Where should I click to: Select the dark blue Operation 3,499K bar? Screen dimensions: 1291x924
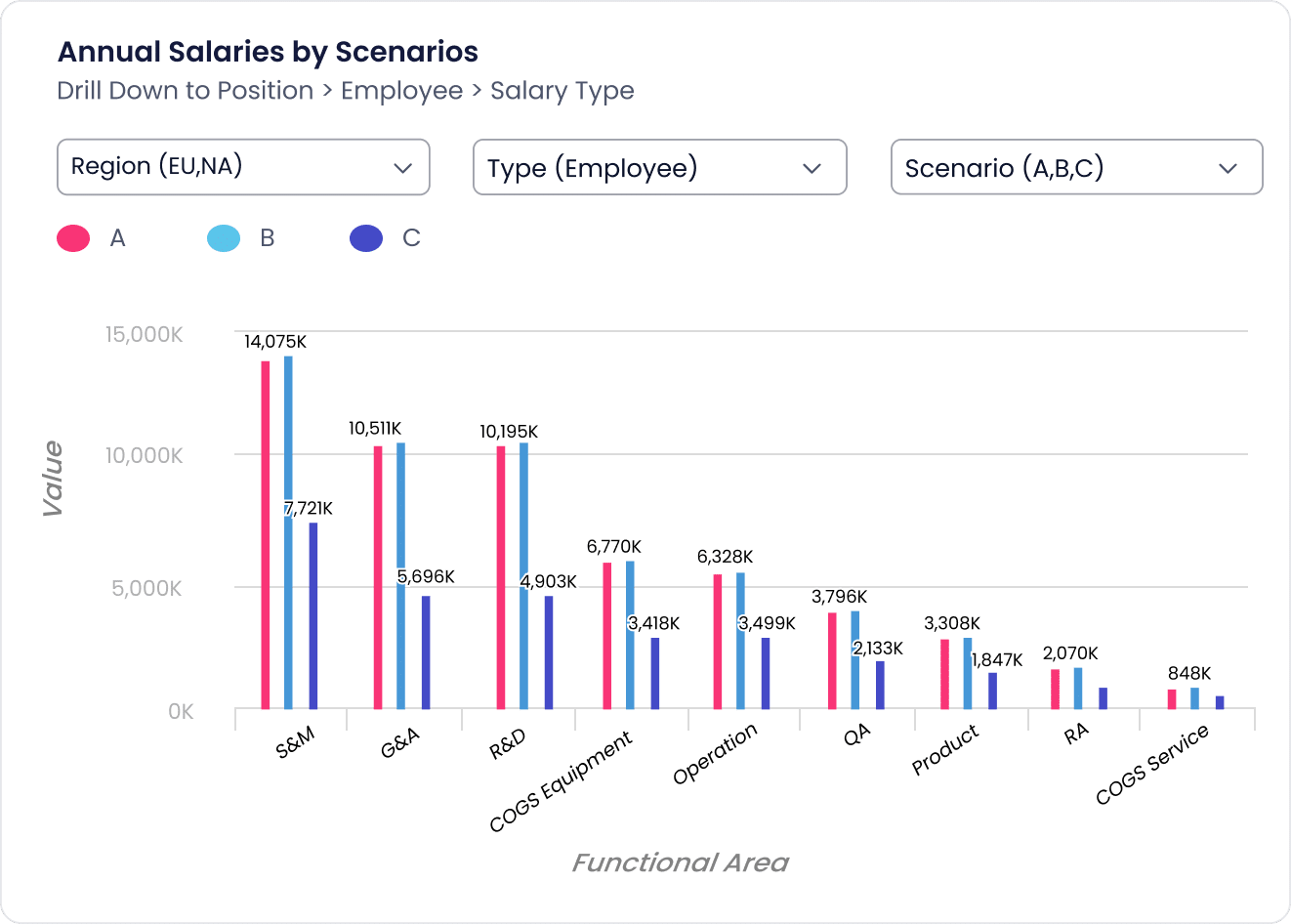click(766, 673)
